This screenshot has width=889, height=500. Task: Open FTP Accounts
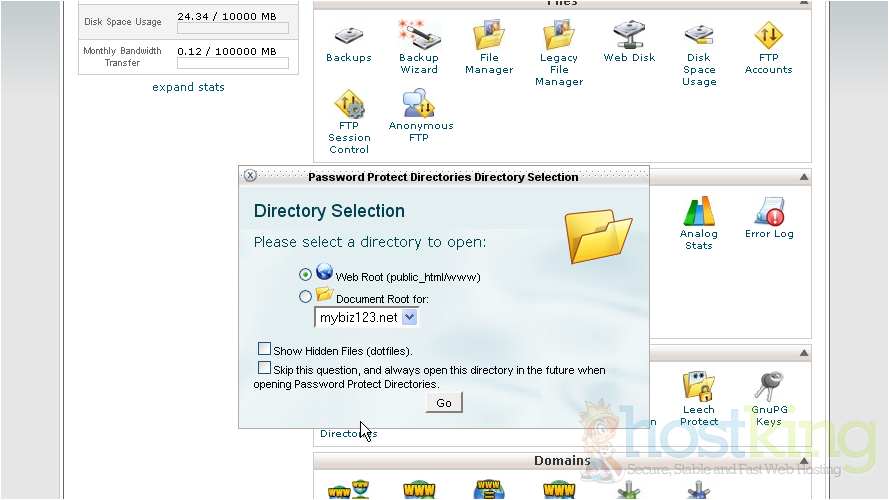pyautogui.click(x=768, y=48)
